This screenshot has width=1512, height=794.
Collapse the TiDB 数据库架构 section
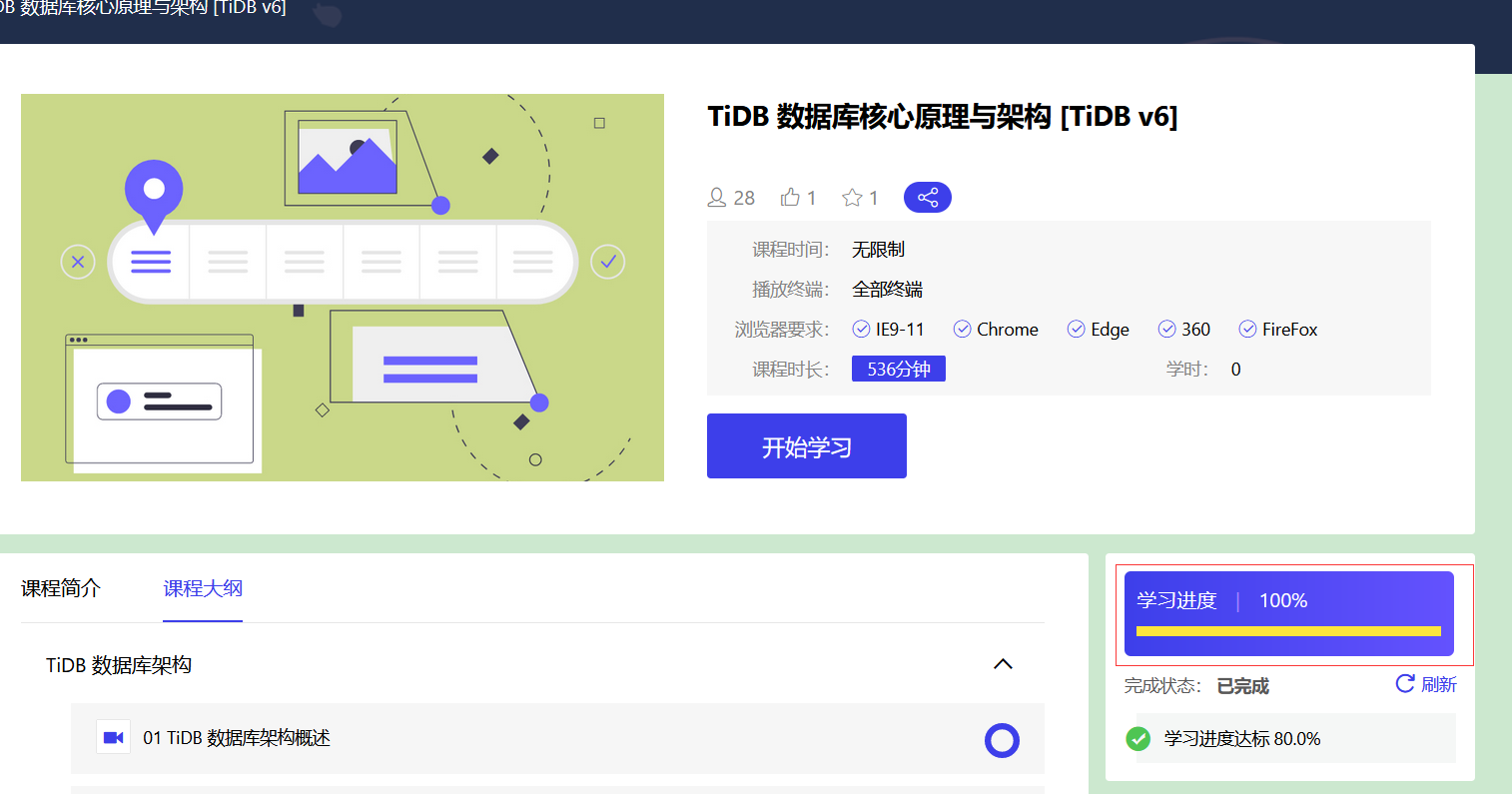coord(1003,664)
